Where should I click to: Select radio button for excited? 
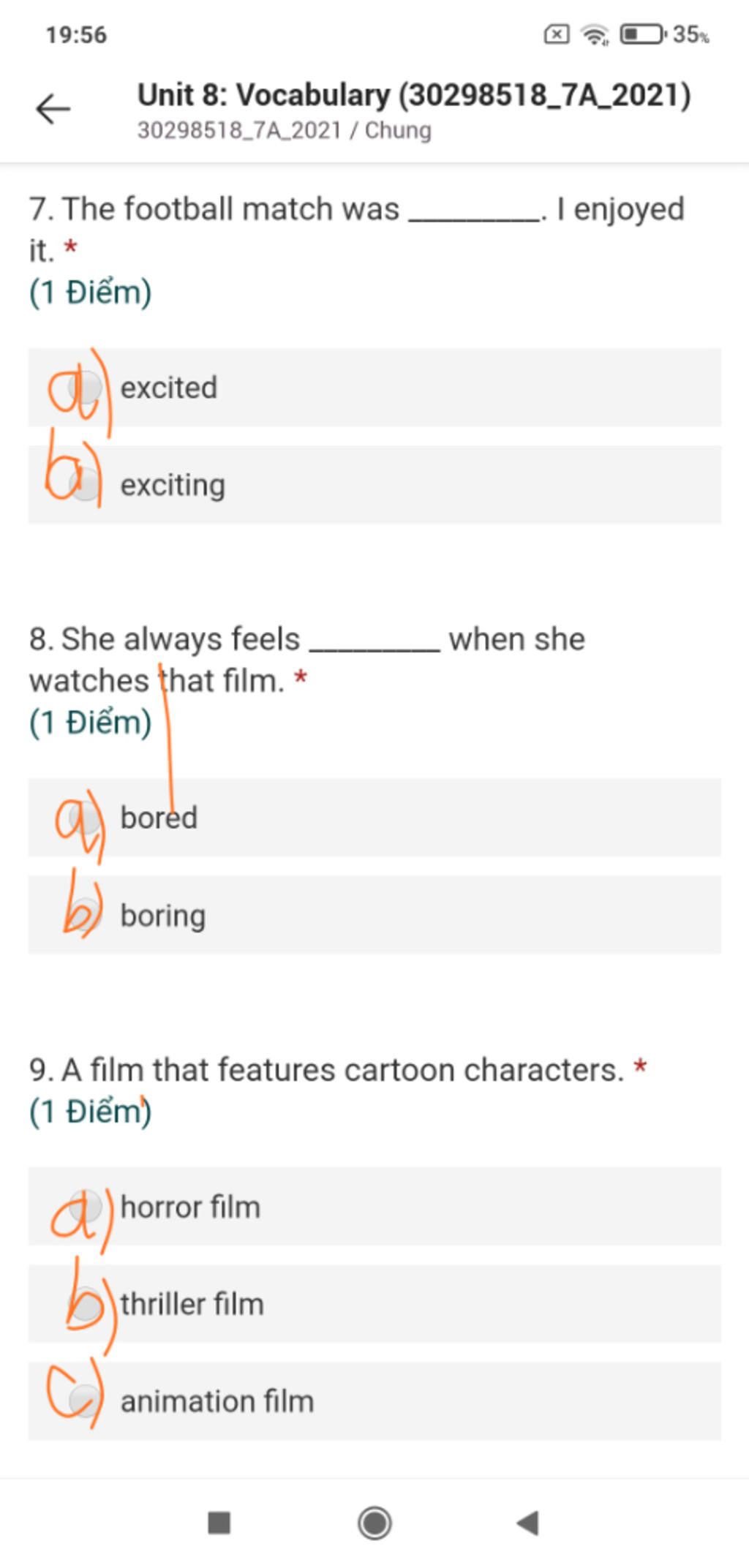85,388
